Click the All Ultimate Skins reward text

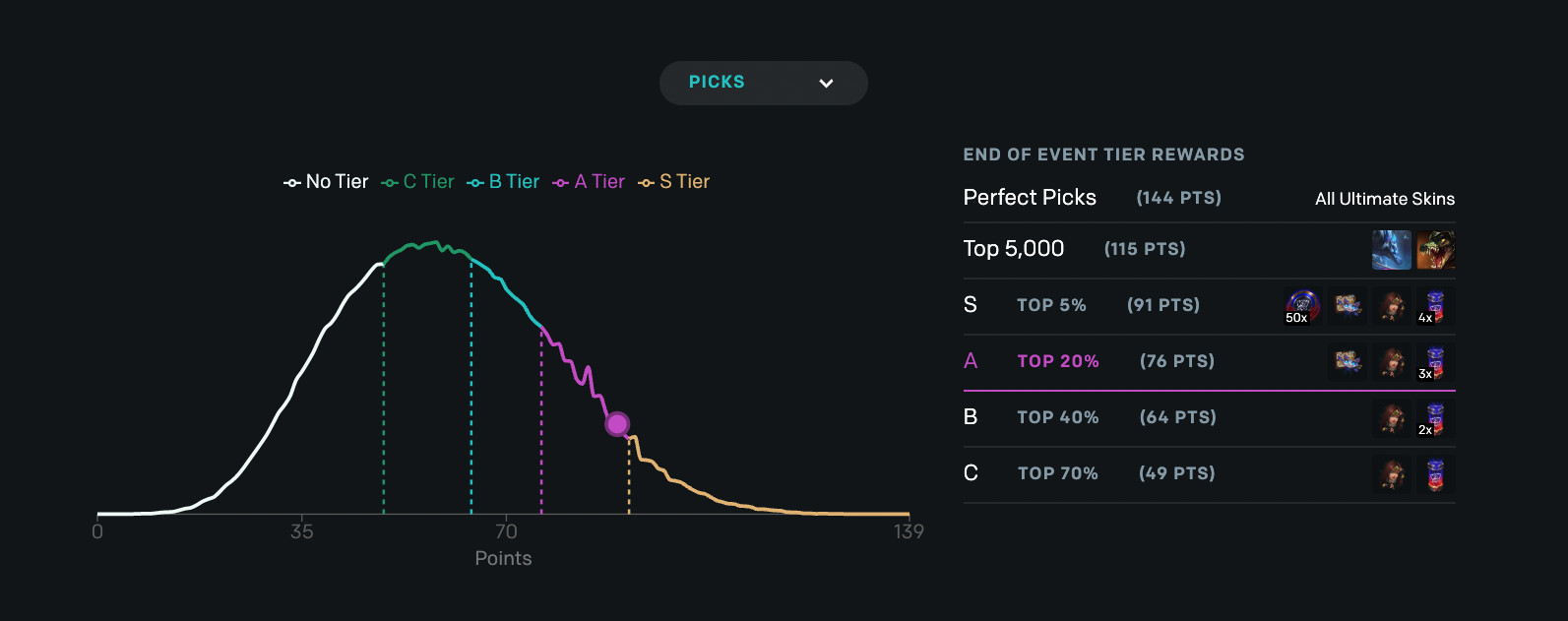pyautogui.click(x=1384, y=199)
